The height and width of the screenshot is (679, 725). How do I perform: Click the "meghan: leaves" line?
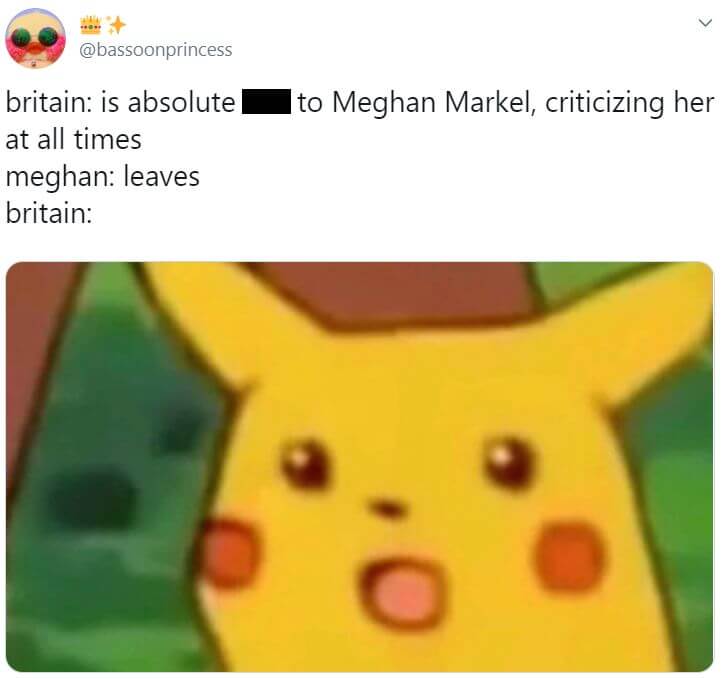point(103,177)
